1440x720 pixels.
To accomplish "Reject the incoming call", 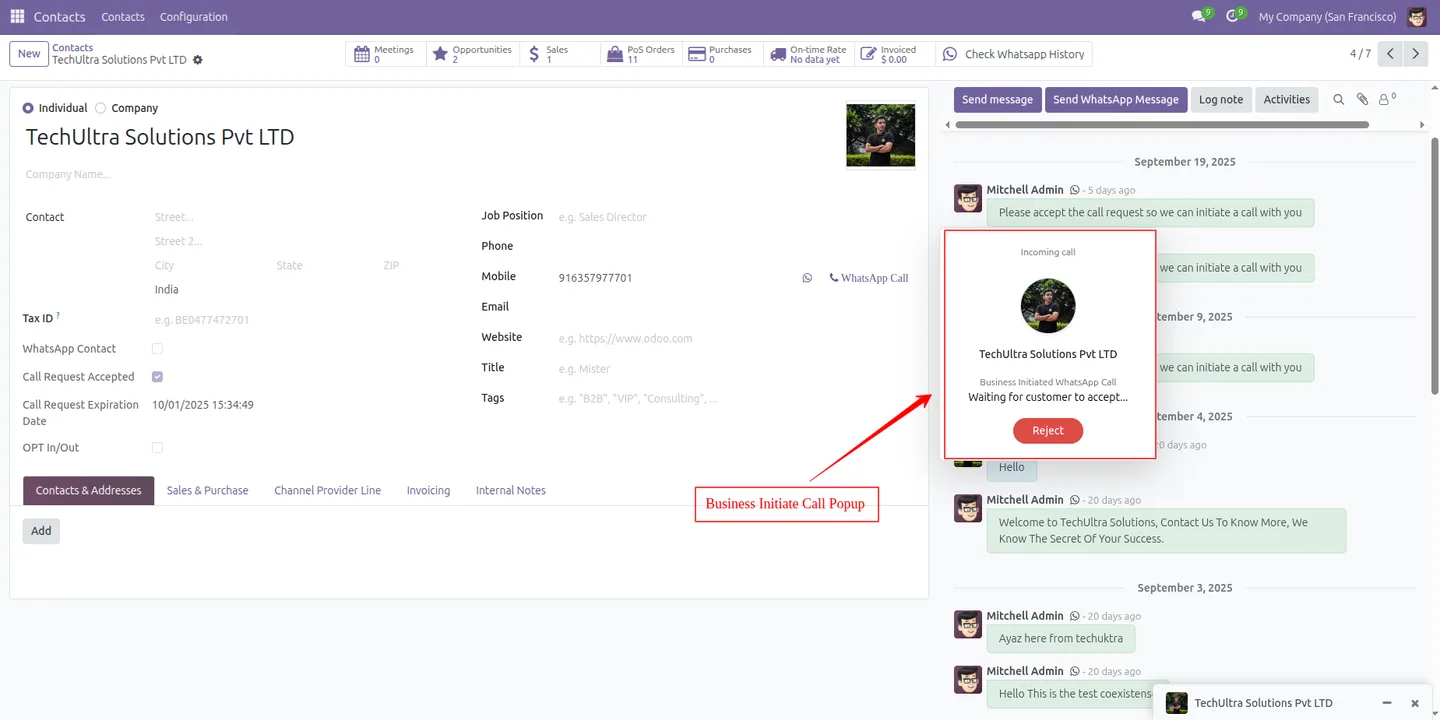I will click(x=1048, y=430).
